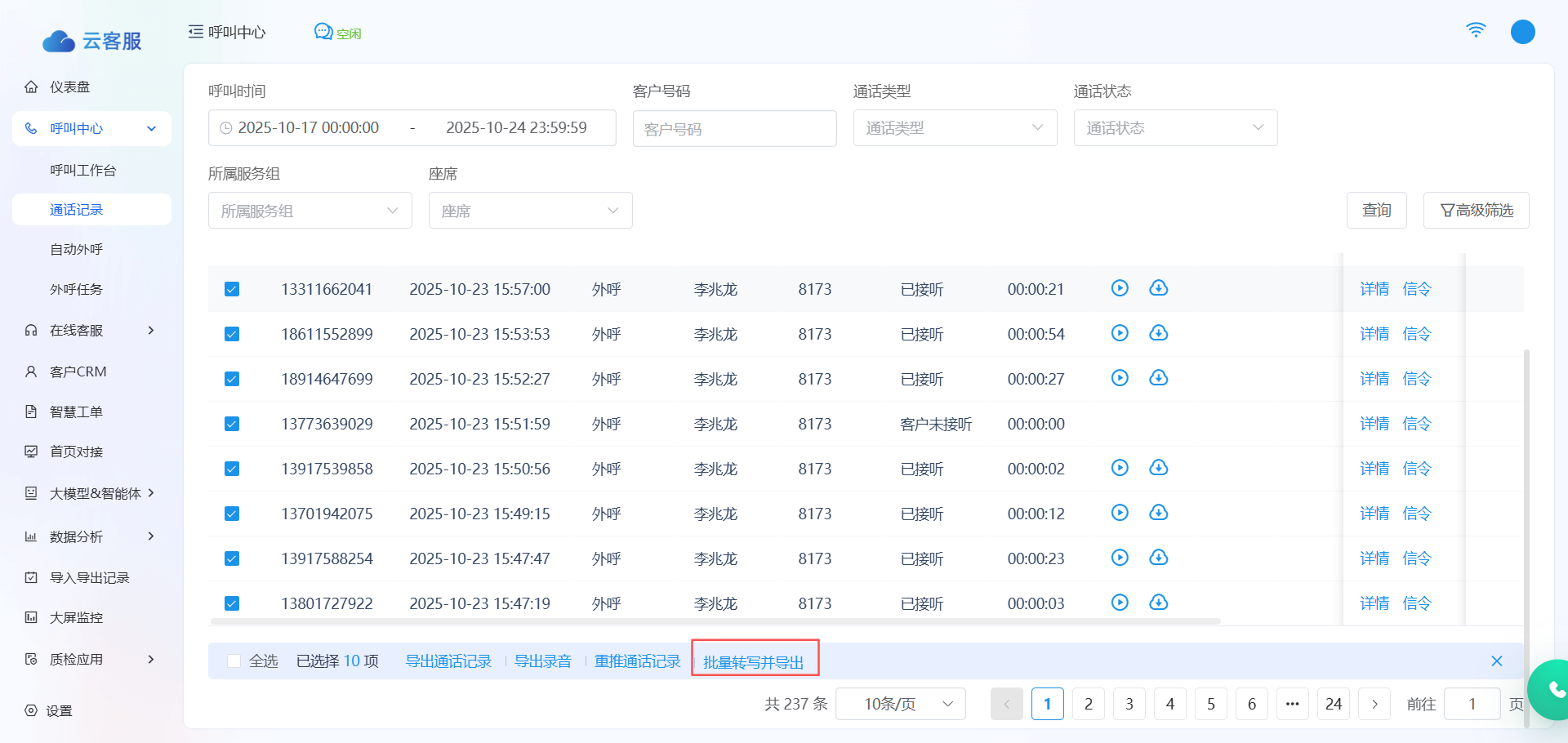Open the 10条/页 page size selector

(900, 704)
